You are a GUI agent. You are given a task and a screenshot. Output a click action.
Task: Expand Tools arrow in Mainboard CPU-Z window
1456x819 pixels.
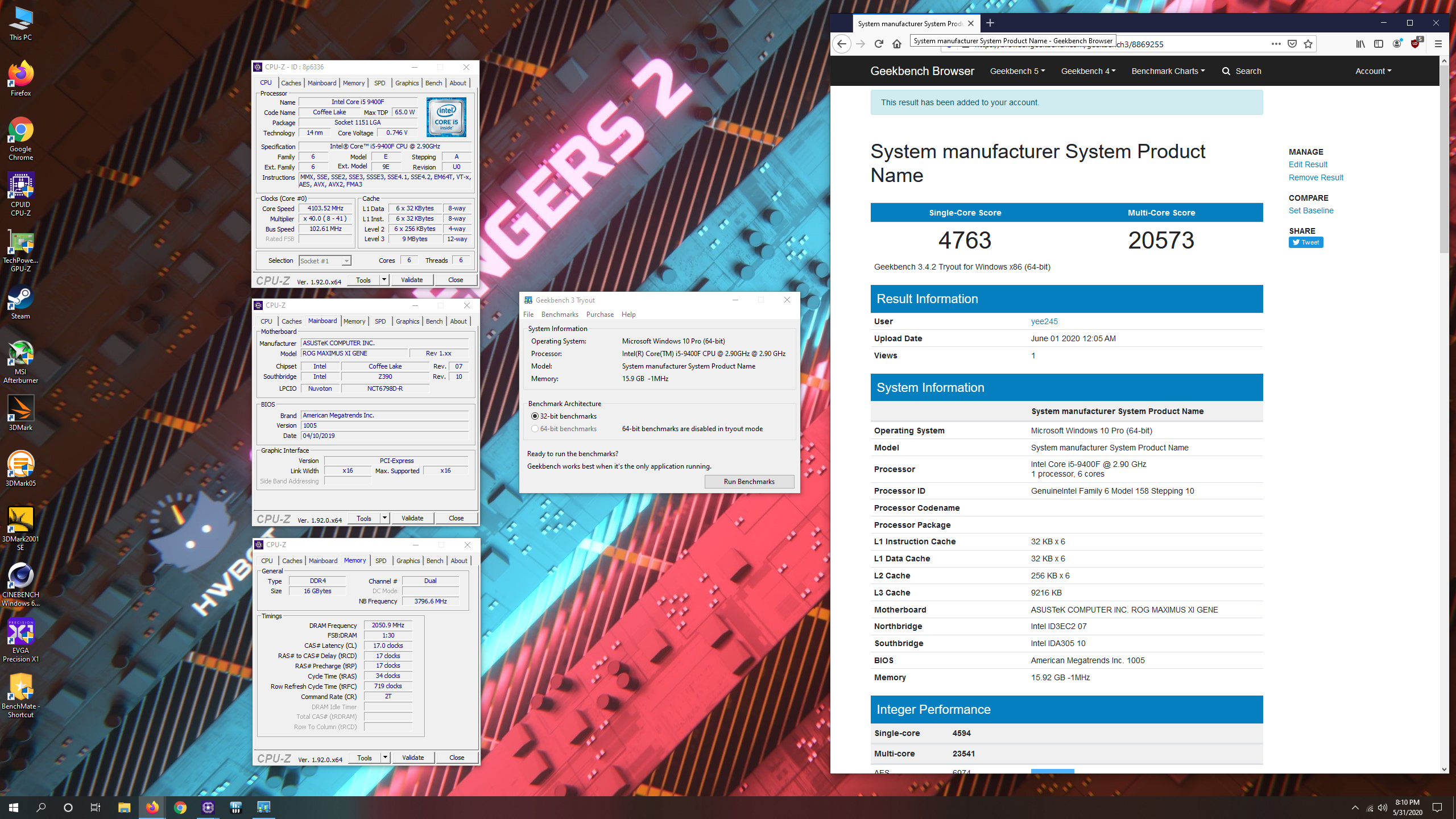pos(385,518)
